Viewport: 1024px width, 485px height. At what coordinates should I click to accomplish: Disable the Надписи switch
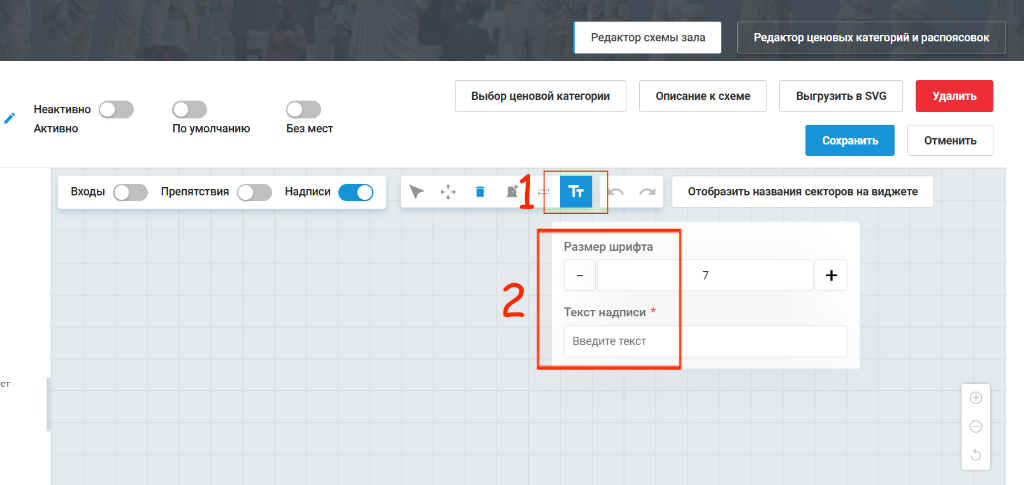(x=356, y=192)
